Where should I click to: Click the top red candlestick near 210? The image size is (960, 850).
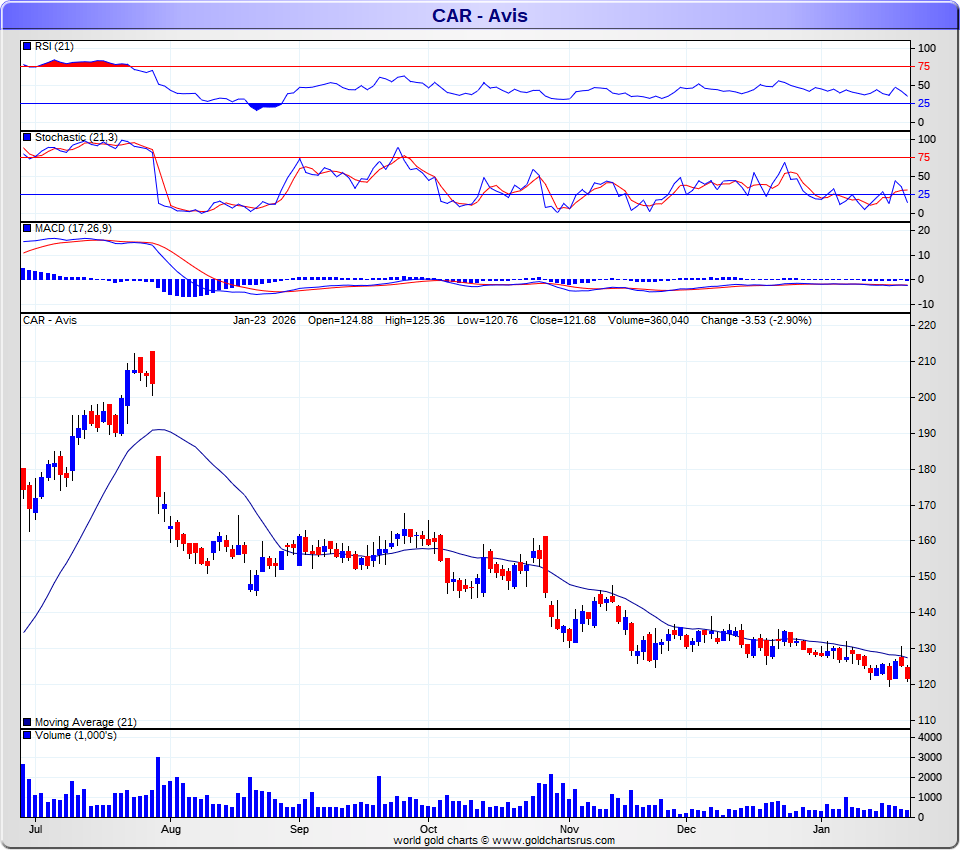pyautogui.click(x=153, y=367)
